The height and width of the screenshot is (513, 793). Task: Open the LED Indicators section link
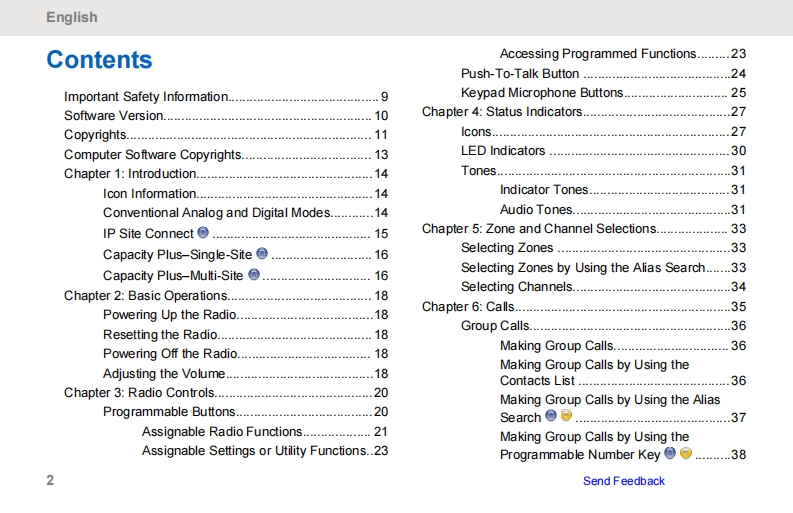[x=503, y=151]
